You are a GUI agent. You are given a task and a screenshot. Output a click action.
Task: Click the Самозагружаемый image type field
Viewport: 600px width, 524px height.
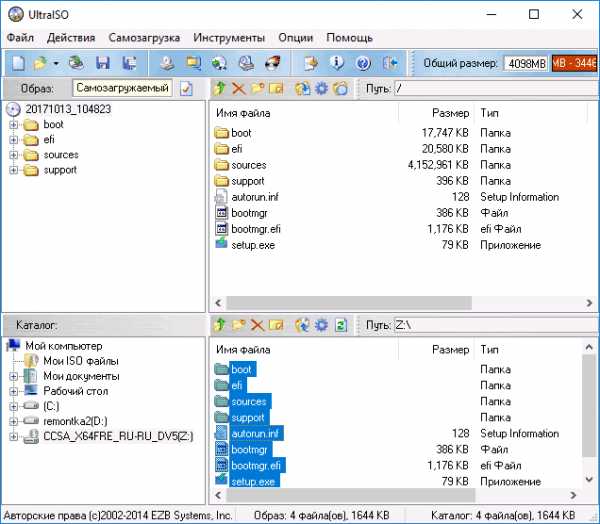(x=122, y=88)
